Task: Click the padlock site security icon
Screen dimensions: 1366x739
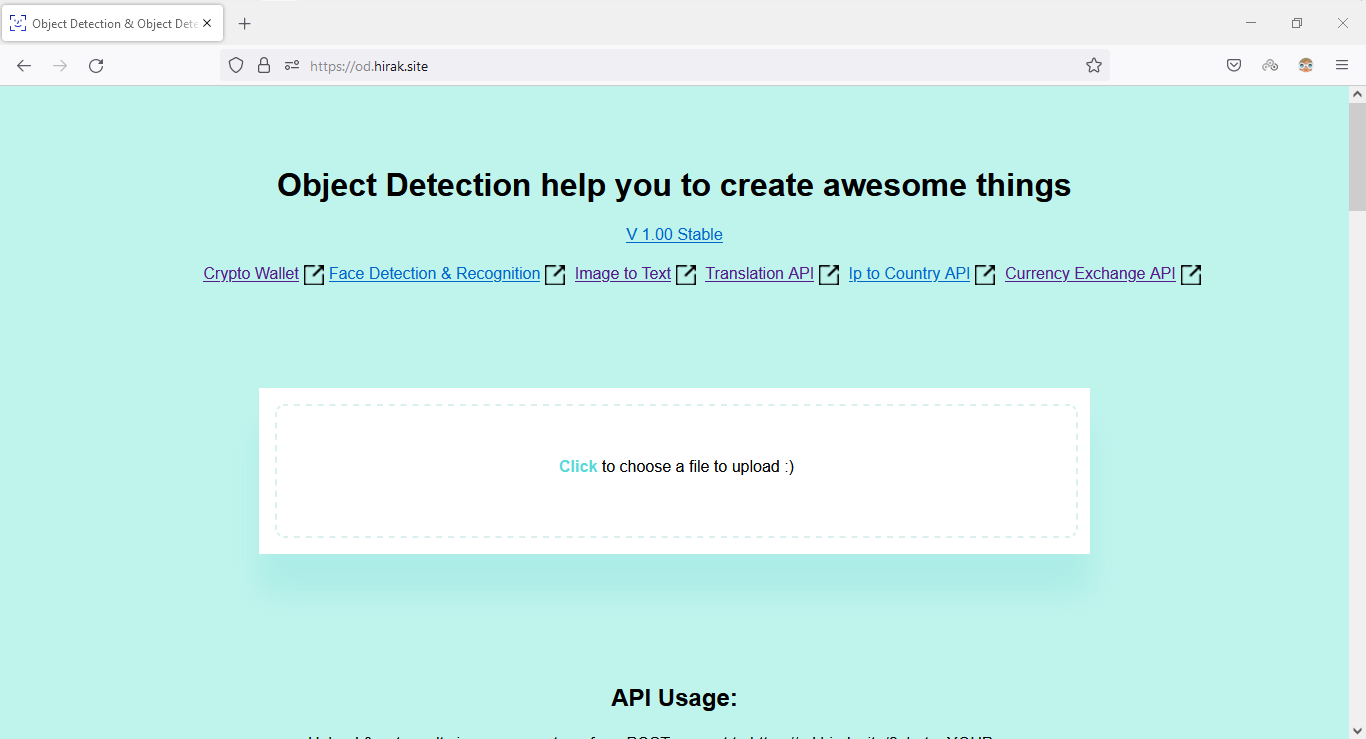Action: 264,66
